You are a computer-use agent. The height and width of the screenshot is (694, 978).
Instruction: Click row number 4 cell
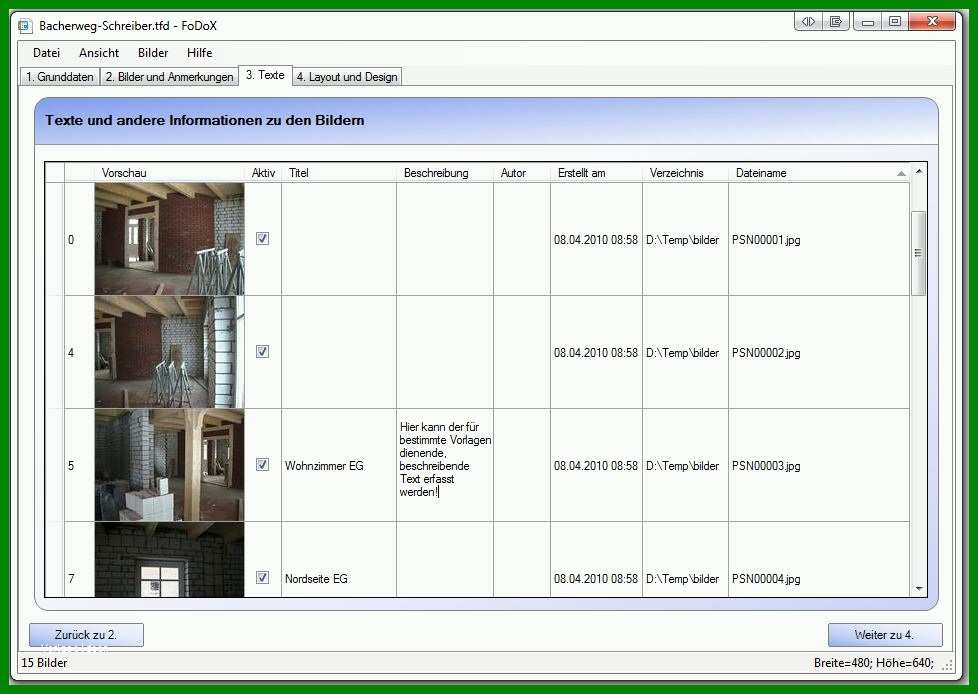pos(79,352)
